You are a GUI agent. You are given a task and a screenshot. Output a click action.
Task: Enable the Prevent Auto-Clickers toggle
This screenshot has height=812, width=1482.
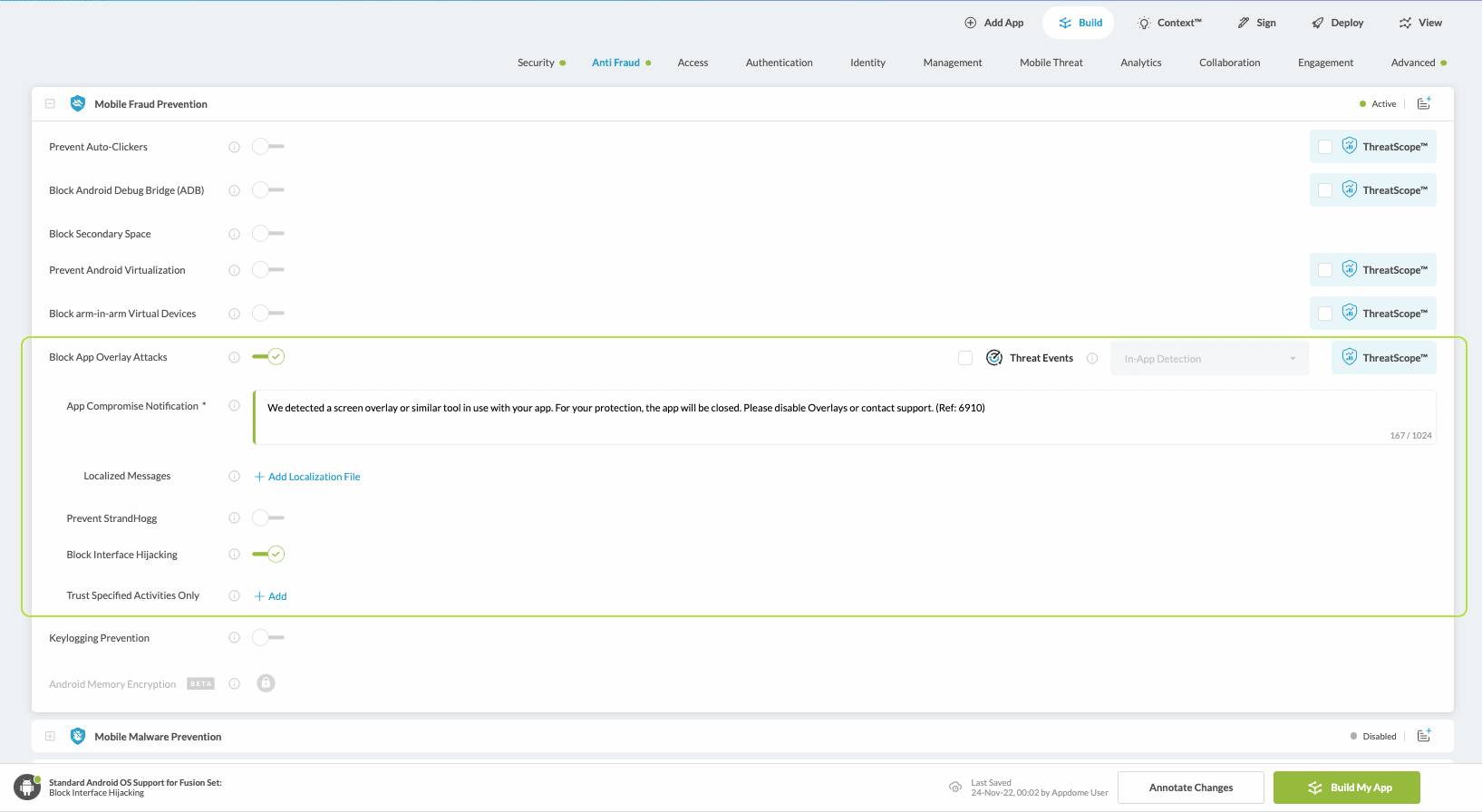tap(267, 147)
